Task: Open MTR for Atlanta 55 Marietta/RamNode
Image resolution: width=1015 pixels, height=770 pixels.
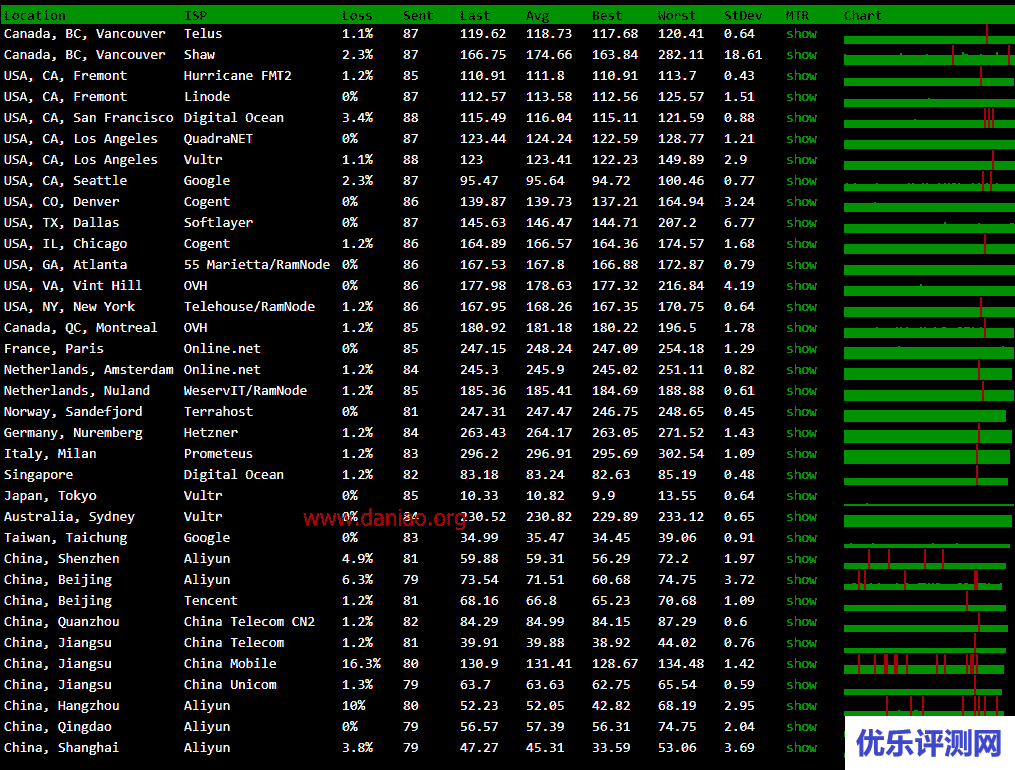Action: pyautogui.click(x=801, y=265)
